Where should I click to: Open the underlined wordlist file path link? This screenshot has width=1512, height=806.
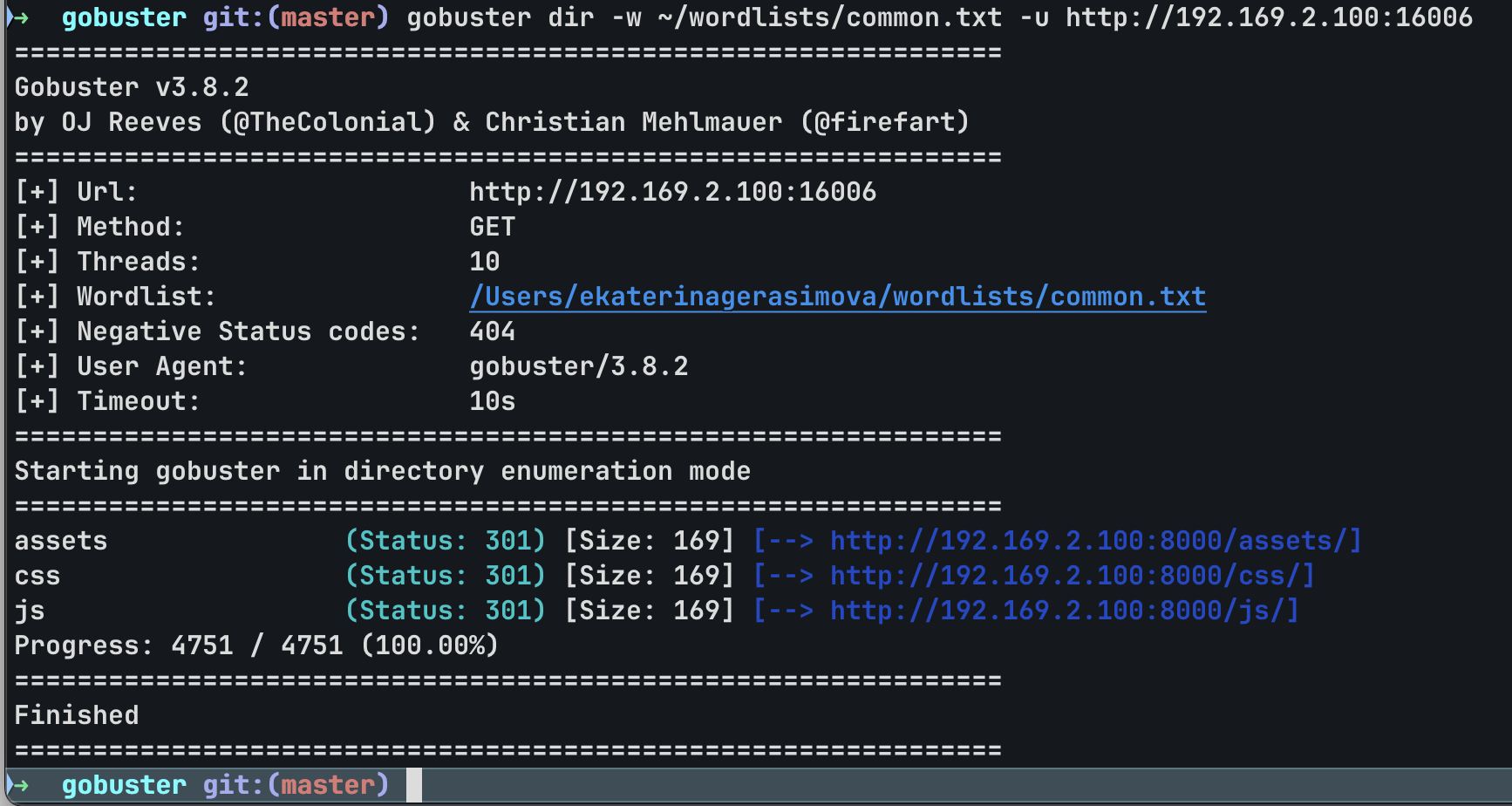click(837, 297)
